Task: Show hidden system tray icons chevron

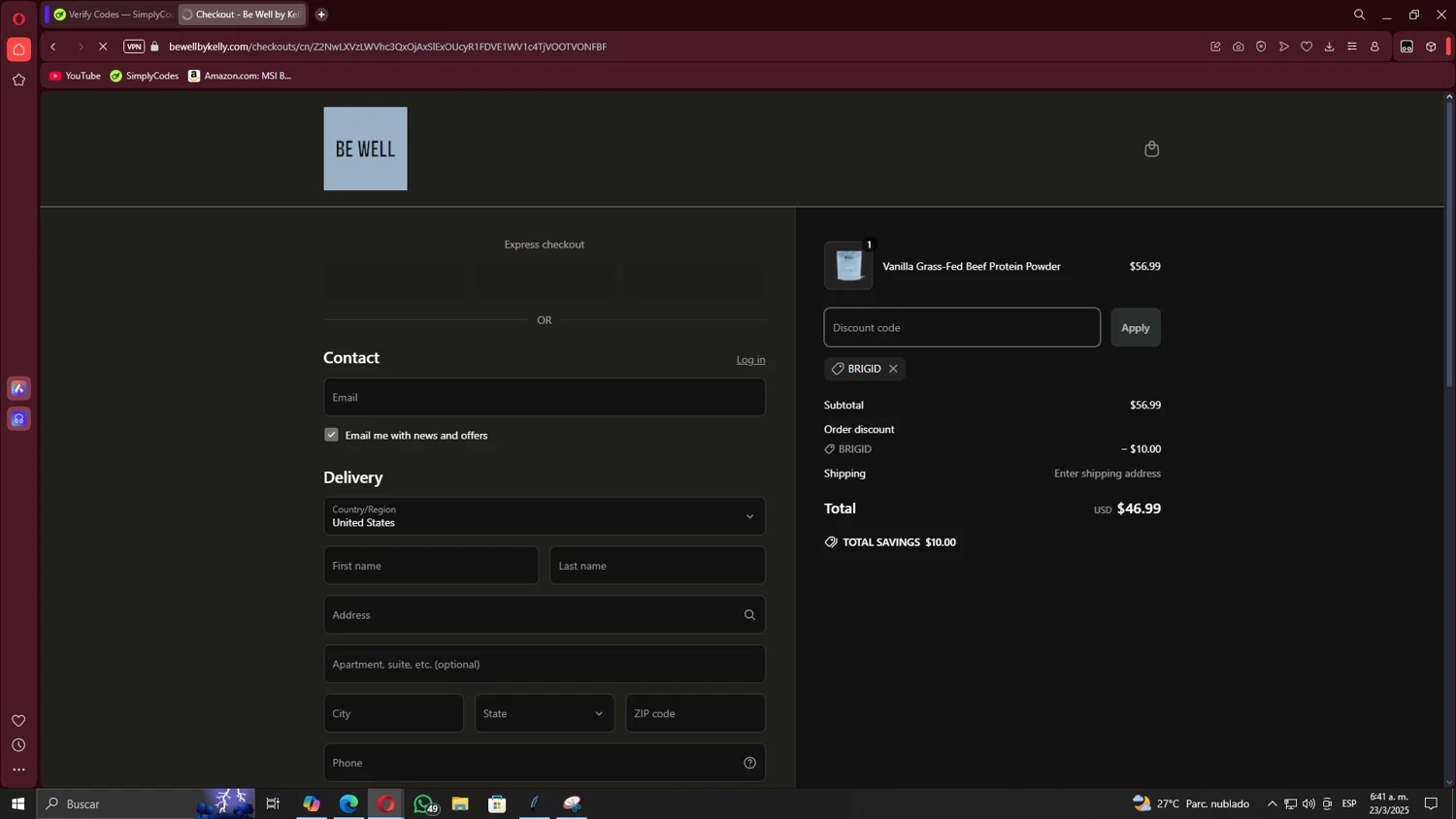Action: click(1272, 803)
